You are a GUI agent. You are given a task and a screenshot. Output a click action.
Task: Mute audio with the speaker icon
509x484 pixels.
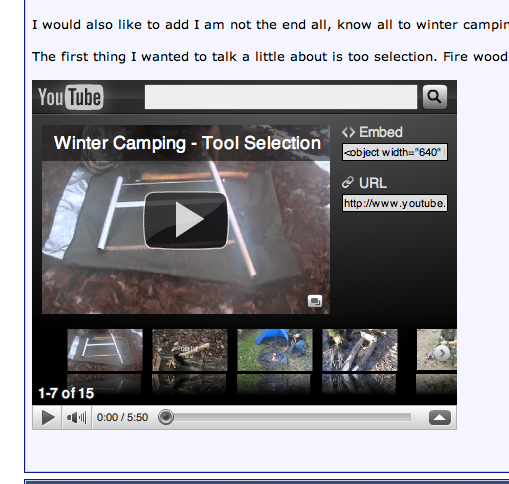click(77, 417)
